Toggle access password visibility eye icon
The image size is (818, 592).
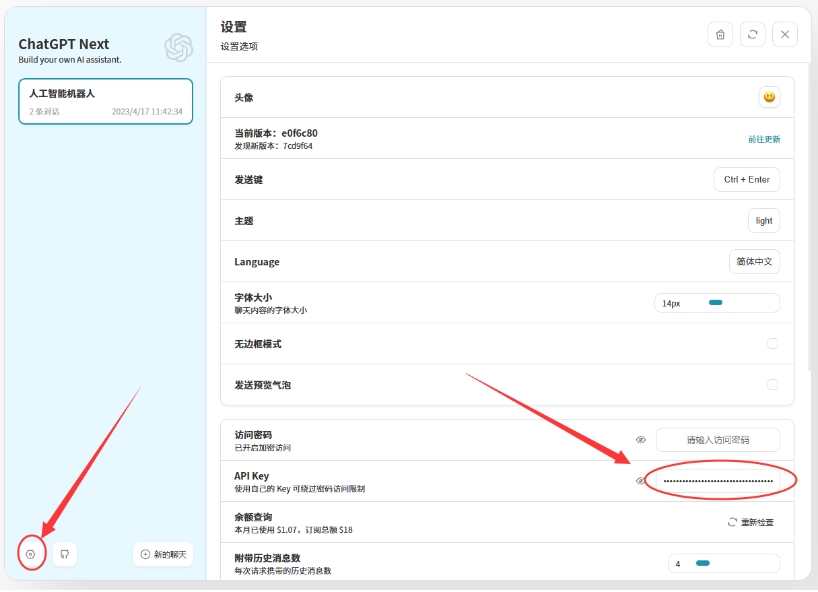coord(641,440)
